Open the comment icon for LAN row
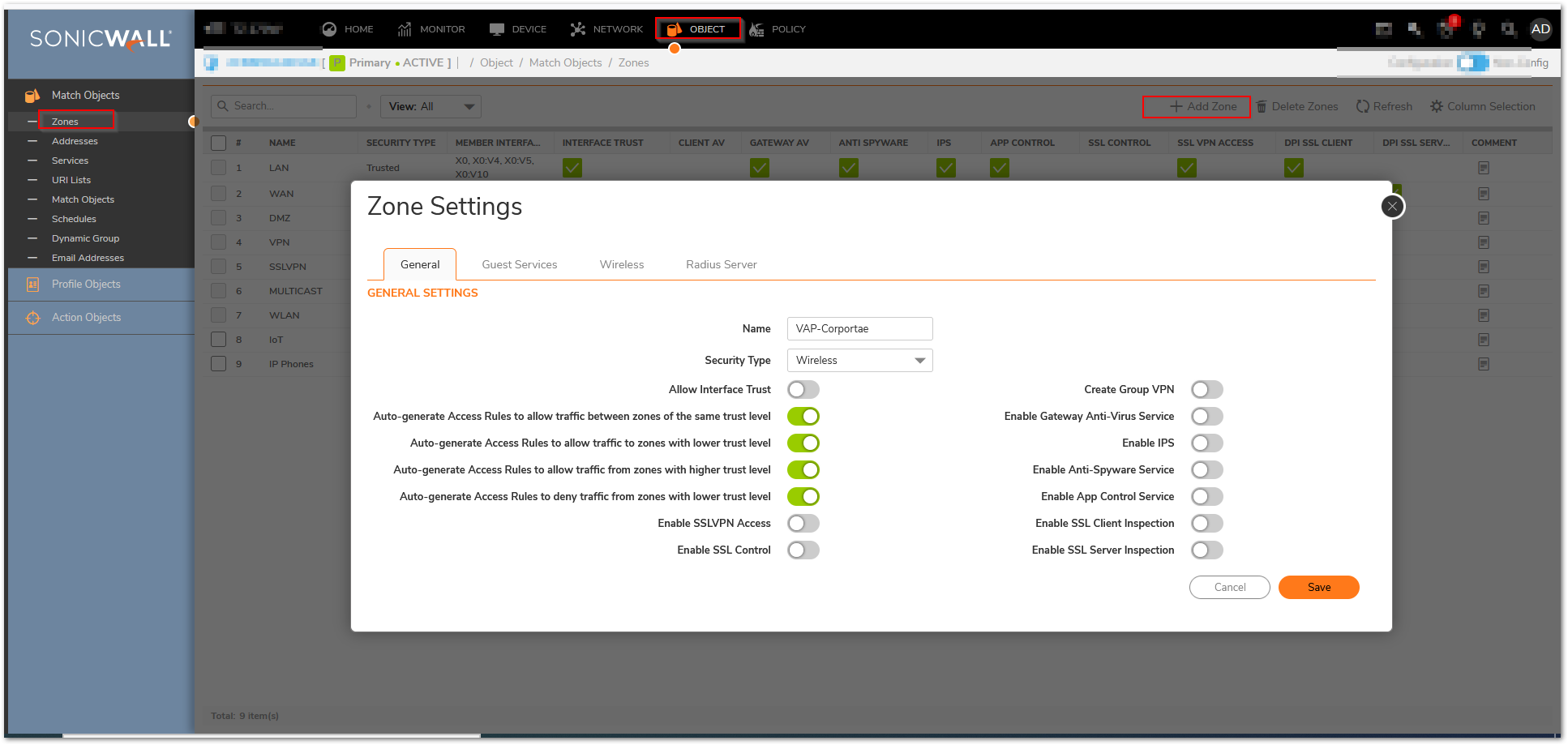Screen dimensions: 1568x745 point(1483,168)
